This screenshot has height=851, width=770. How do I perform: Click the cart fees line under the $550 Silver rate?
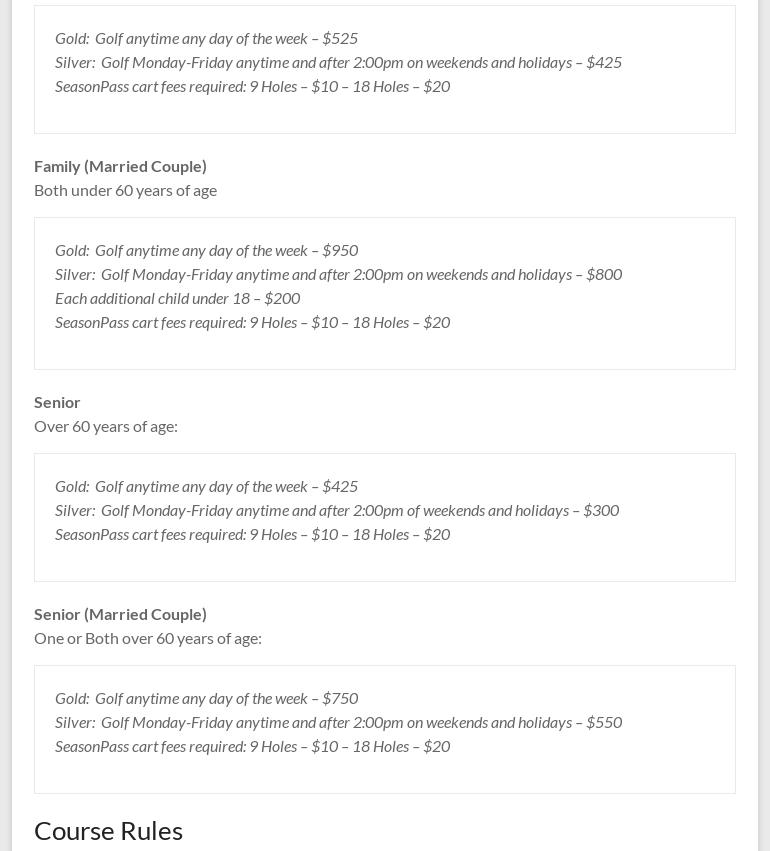(x=252, y=746)
